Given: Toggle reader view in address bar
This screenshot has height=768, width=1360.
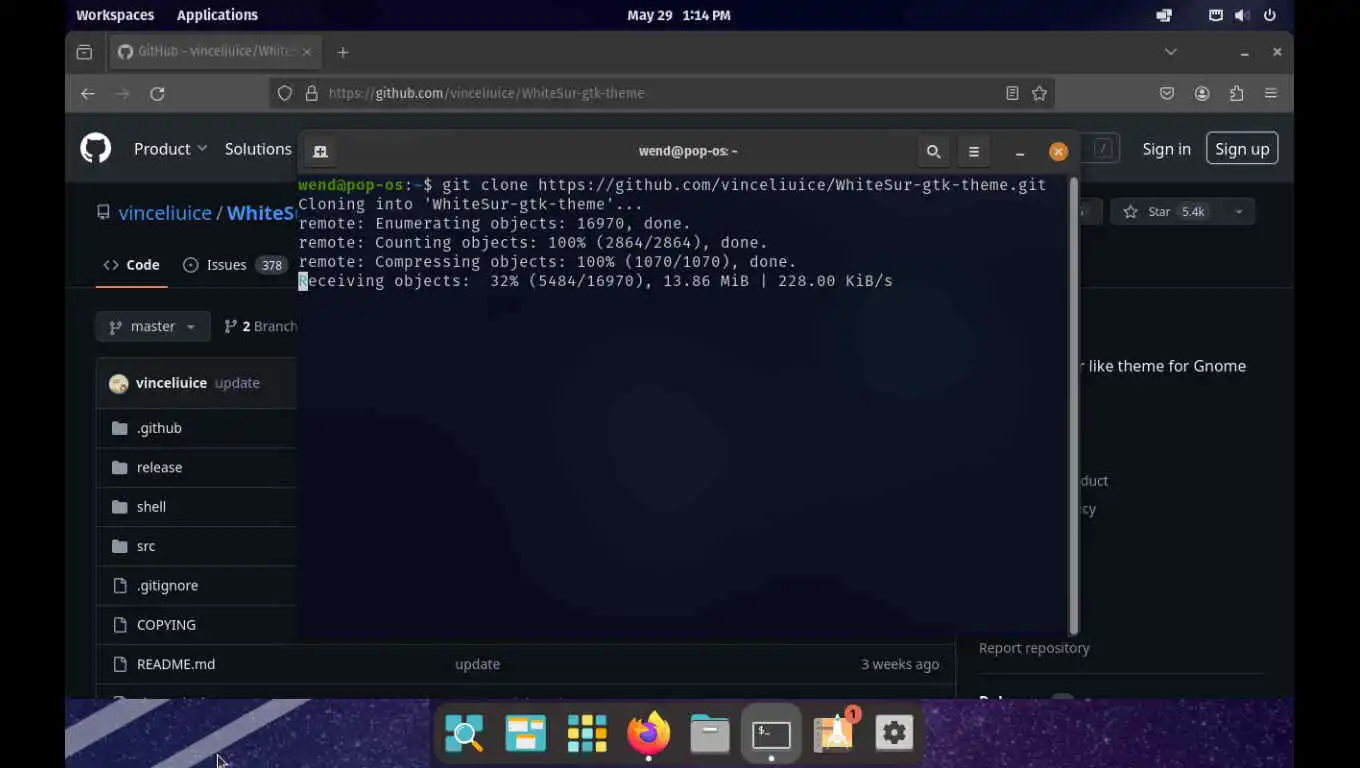Looking at the screenshot, I should coord(1012,93).
